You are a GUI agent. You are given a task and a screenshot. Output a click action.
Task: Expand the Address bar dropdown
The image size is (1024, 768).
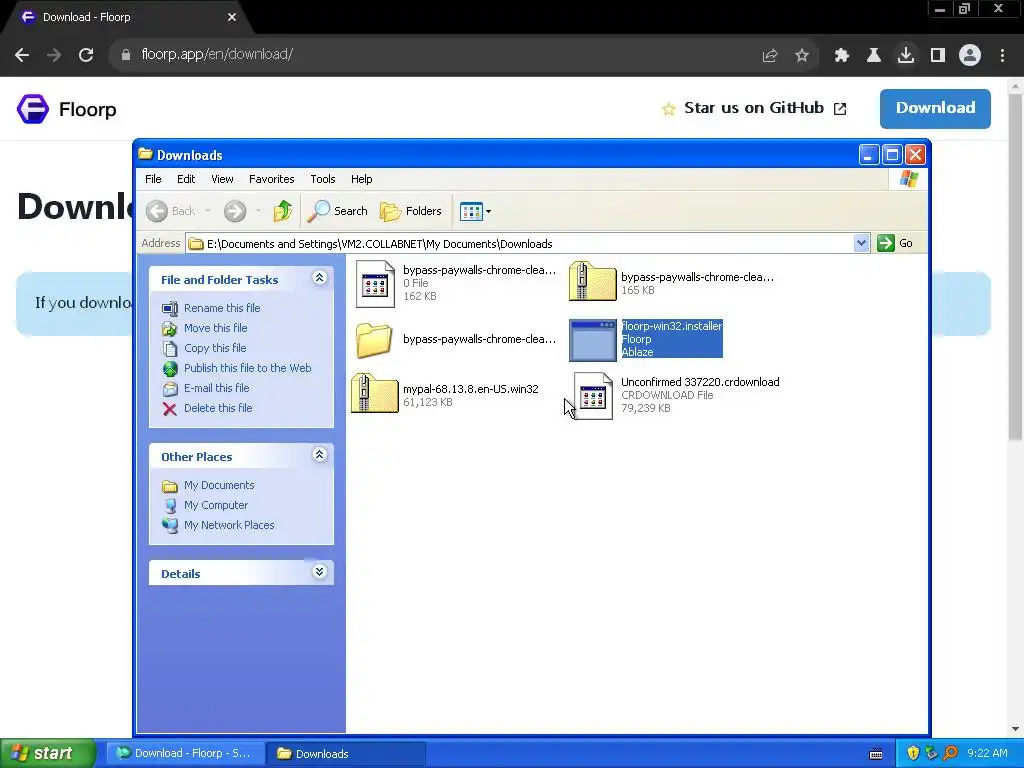click(861, 244)
